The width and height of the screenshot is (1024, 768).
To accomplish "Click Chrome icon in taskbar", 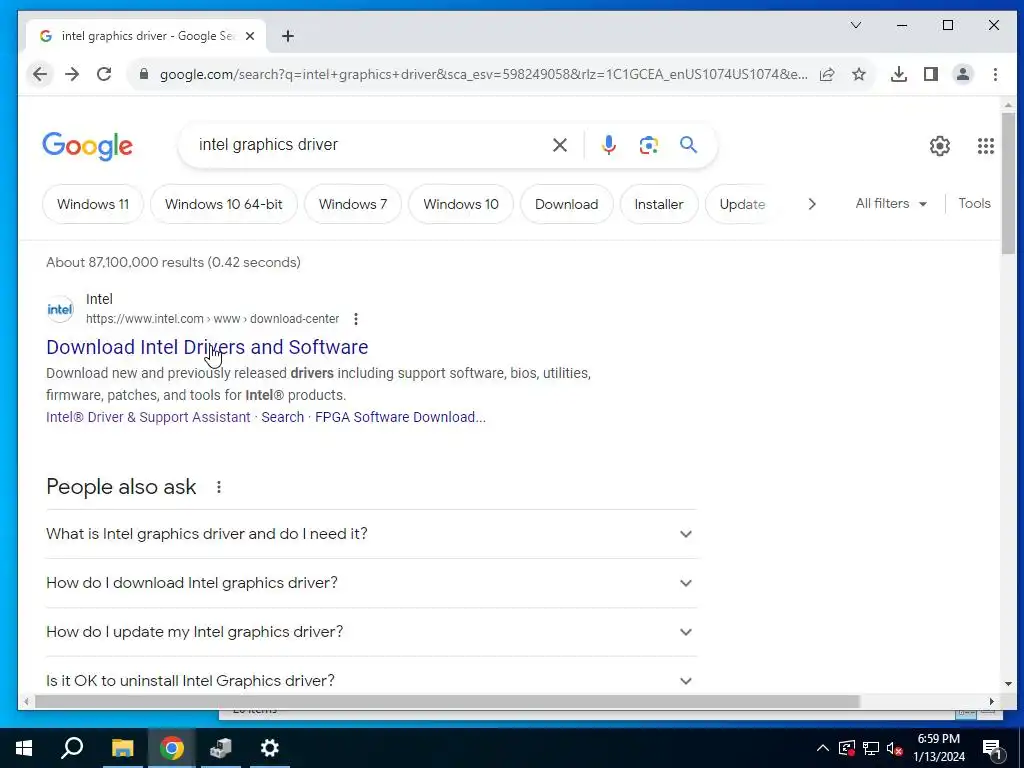I will pos(171,748).
